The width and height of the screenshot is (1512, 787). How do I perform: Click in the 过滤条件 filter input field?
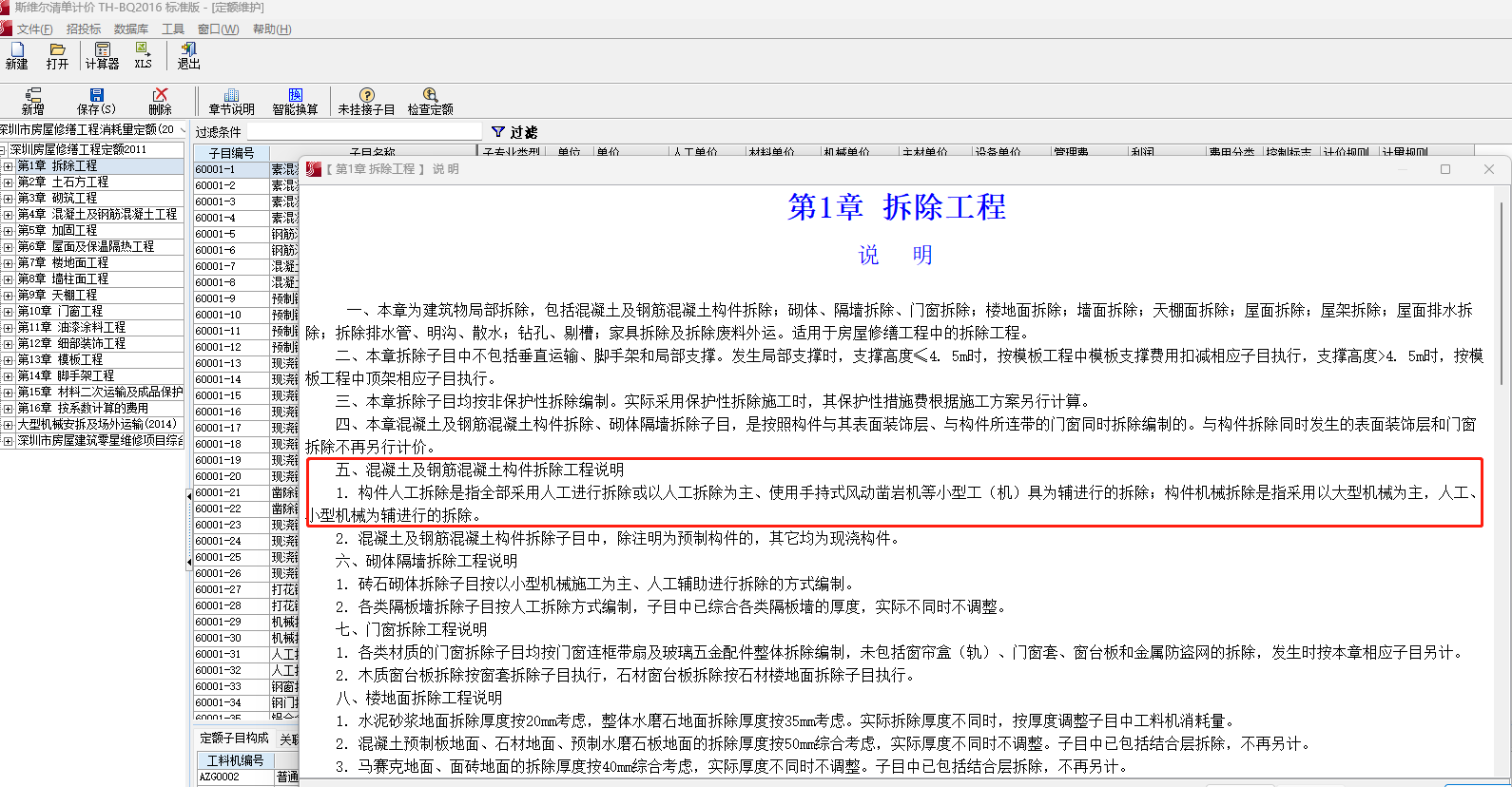tap(363, 131)
